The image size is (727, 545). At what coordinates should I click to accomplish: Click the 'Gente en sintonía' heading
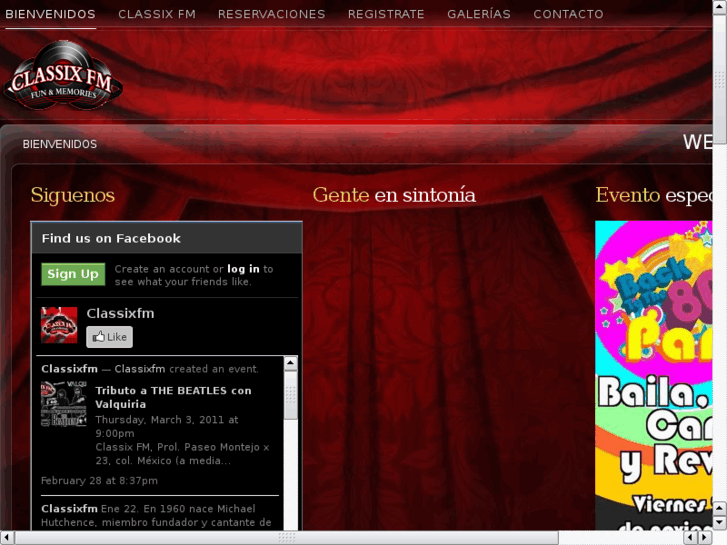394,195
